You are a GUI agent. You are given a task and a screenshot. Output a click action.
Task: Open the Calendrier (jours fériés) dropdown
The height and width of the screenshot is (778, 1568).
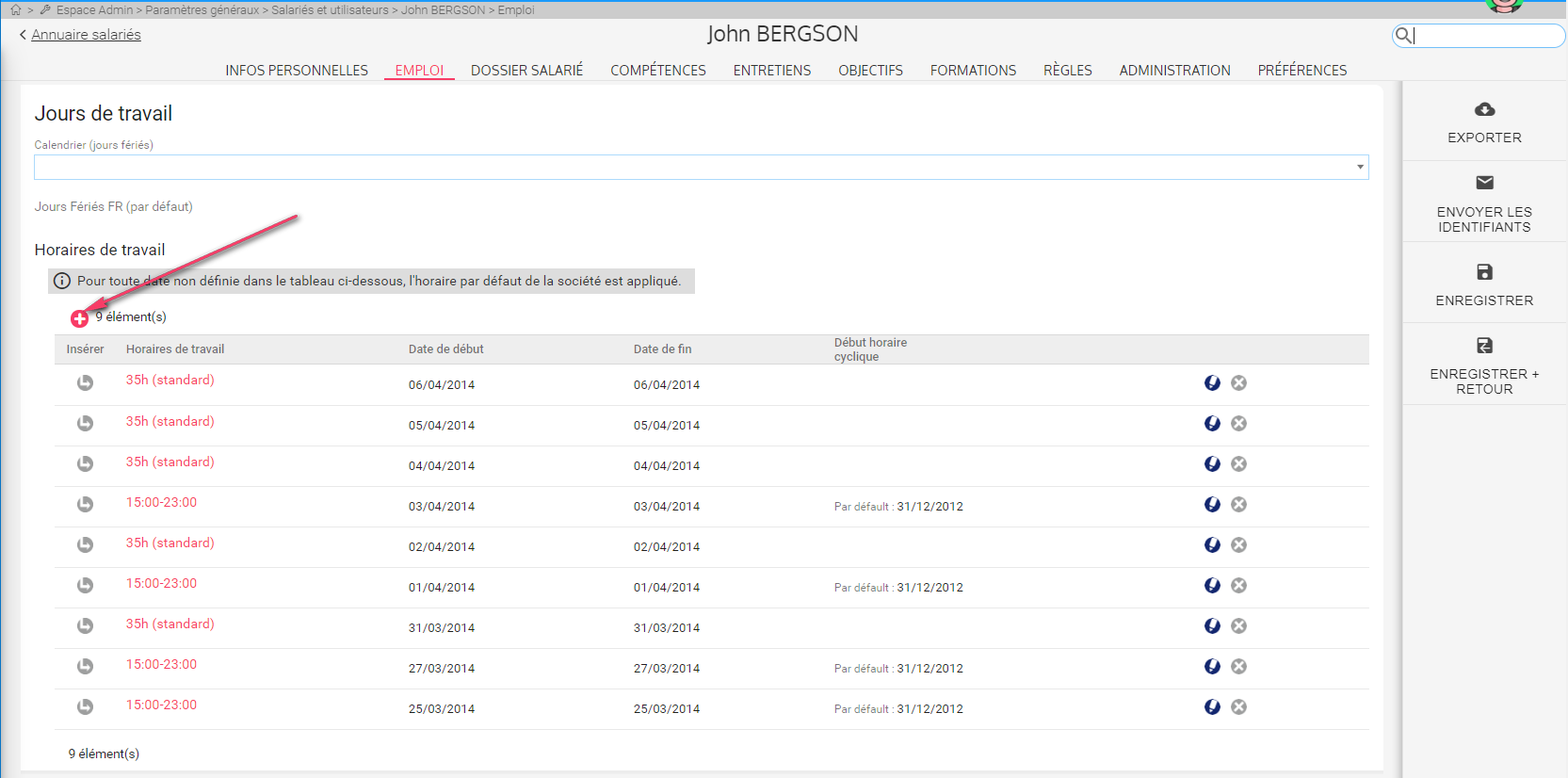tap(702, 167)
